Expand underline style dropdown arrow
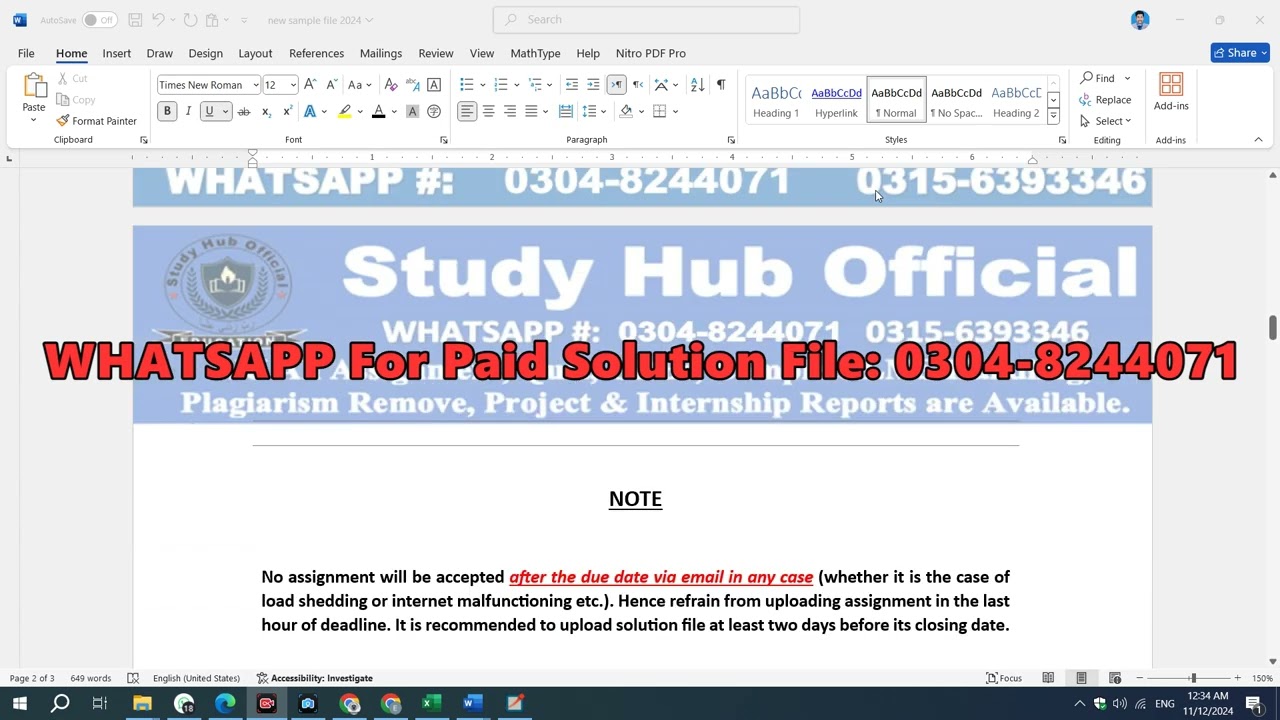 tap(225, 111)
